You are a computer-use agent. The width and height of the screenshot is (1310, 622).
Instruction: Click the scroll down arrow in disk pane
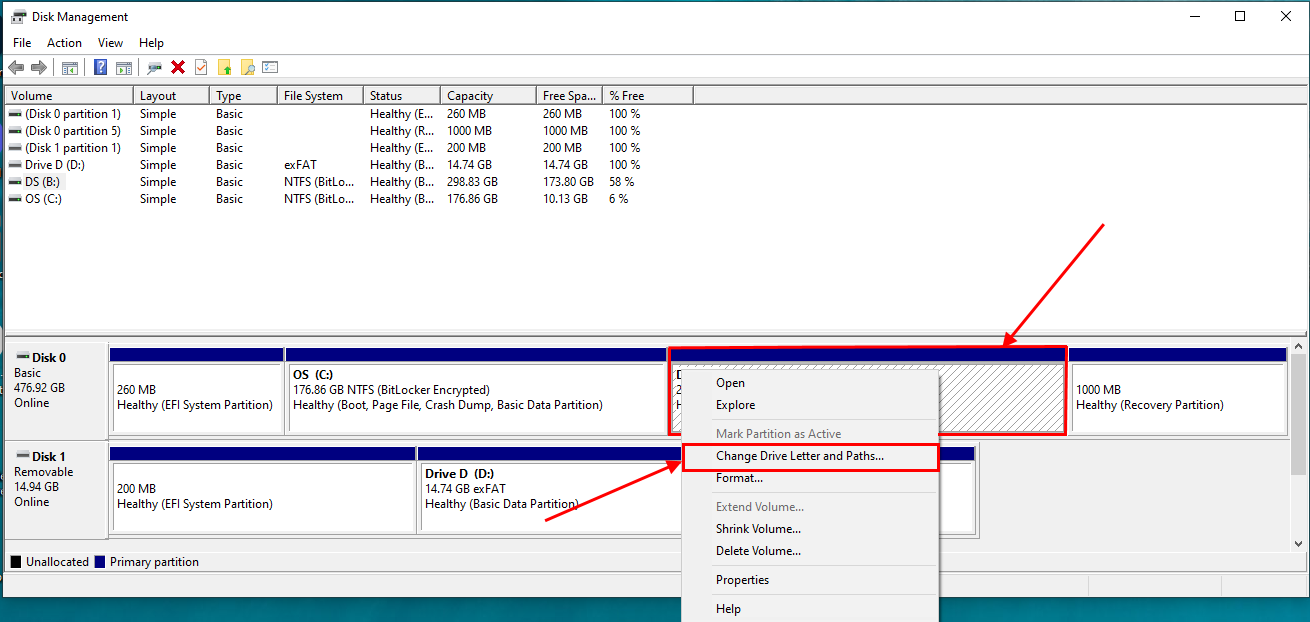point(1298,543)
